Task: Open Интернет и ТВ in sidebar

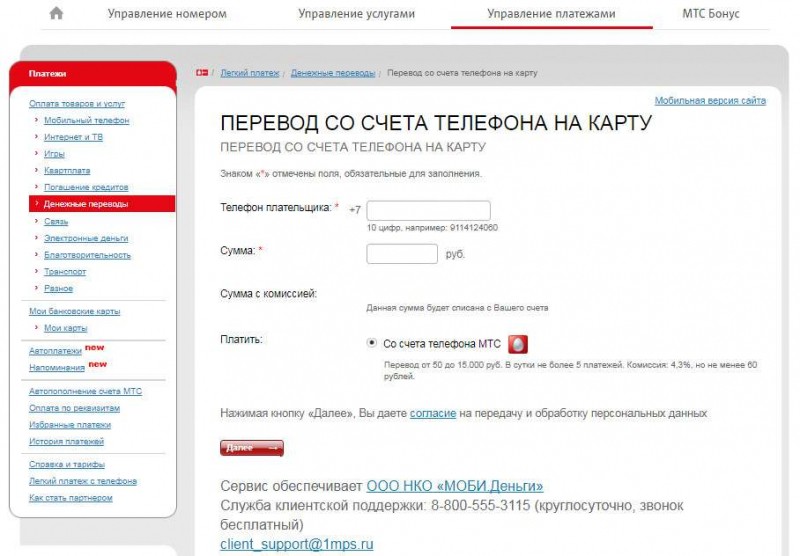Action: point(73,137)
